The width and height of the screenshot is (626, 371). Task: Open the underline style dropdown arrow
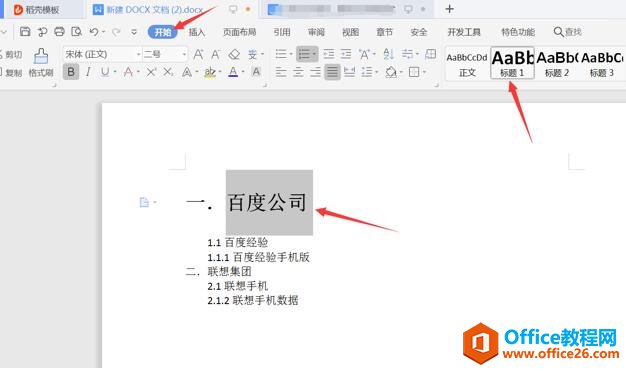tap(115, 72)
